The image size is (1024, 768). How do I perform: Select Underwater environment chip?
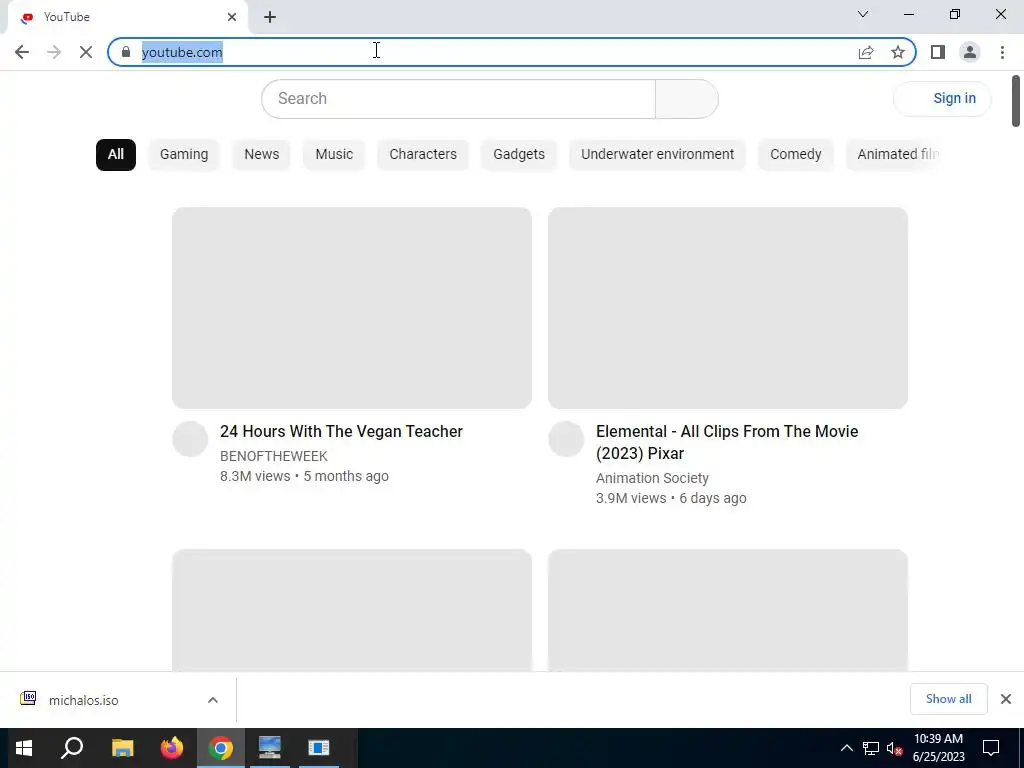pyautogui.click(x=657, y=155)
